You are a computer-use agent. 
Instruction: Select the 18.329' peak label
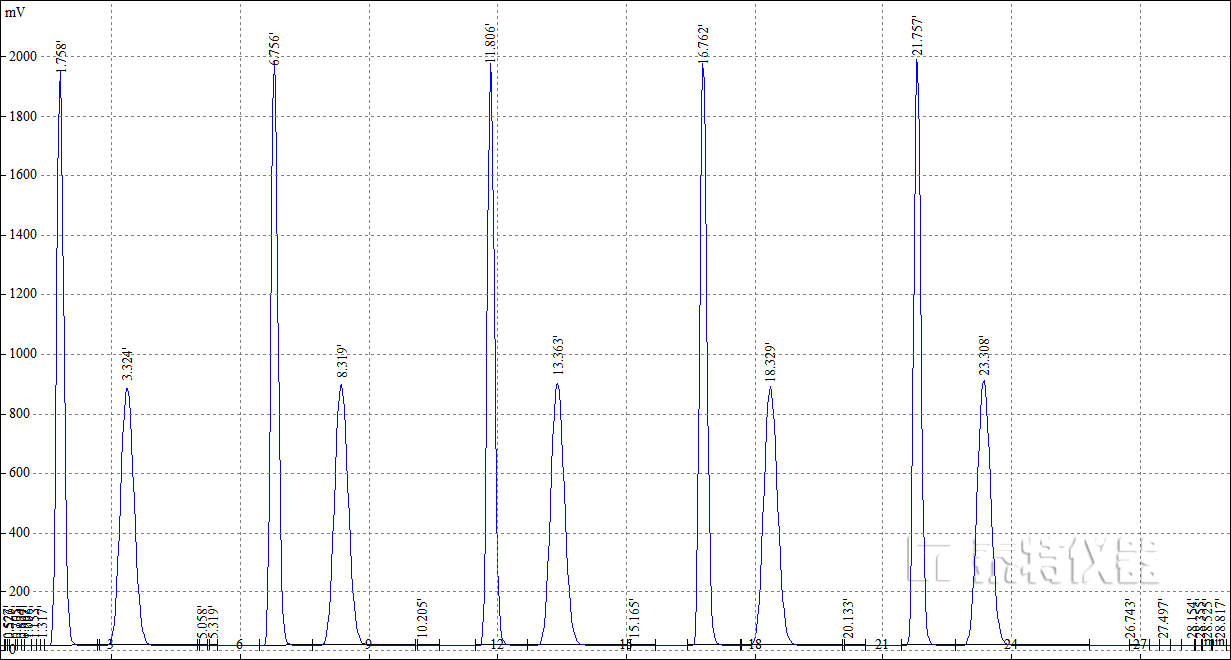point(770,361)
